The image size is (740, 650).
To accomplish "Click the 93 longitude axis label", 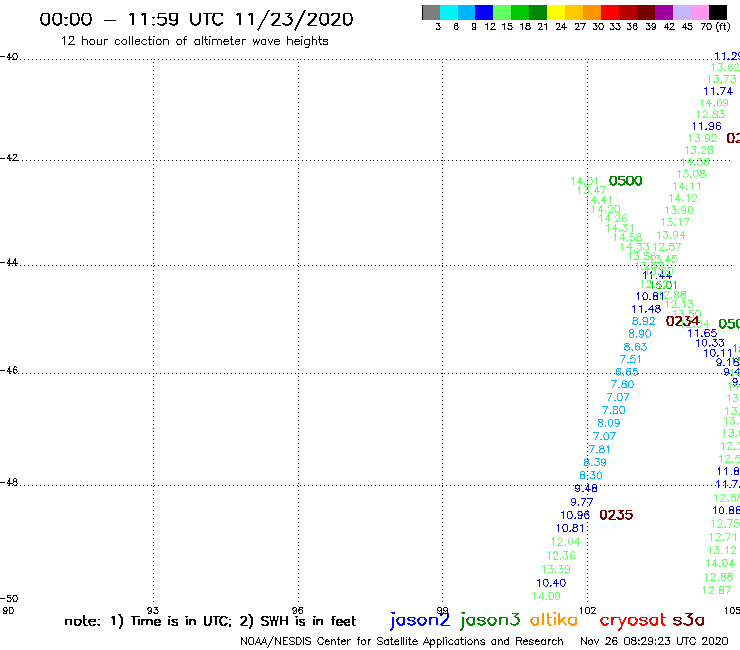I will pyautogui.click(x=153, y=610).
